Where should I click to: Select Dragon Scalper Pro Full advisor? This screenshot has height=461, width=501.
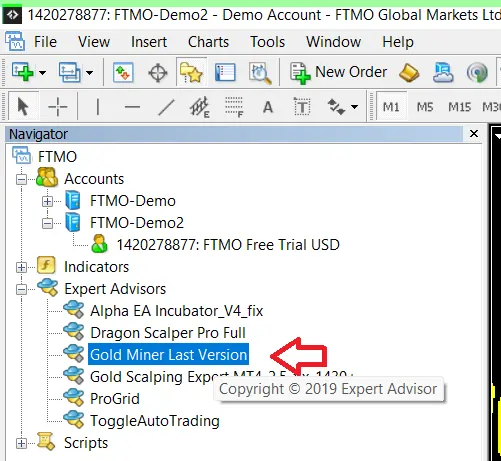pos(168,333)
